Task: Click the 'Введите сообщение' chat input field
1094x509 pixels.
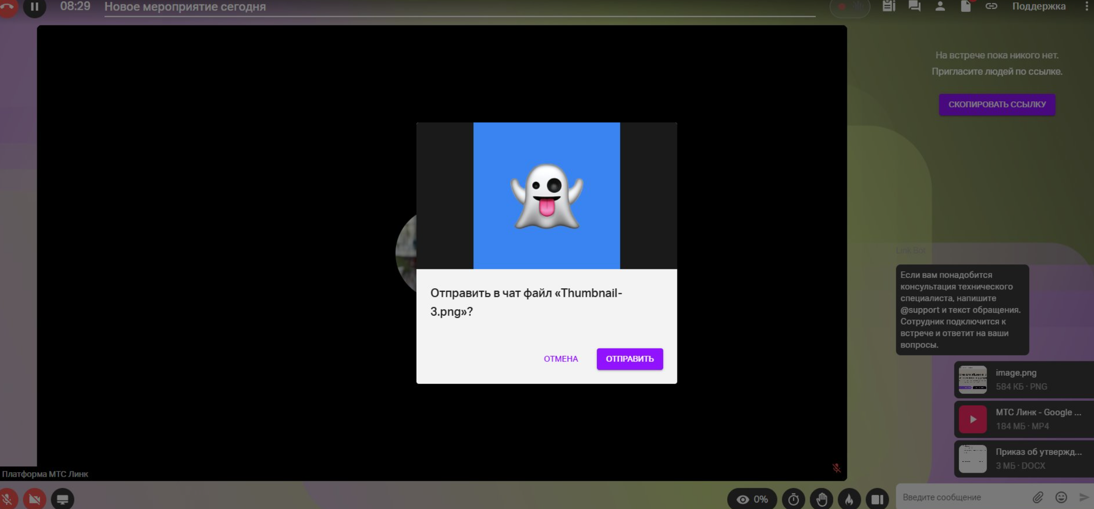Action: point(963,497)
